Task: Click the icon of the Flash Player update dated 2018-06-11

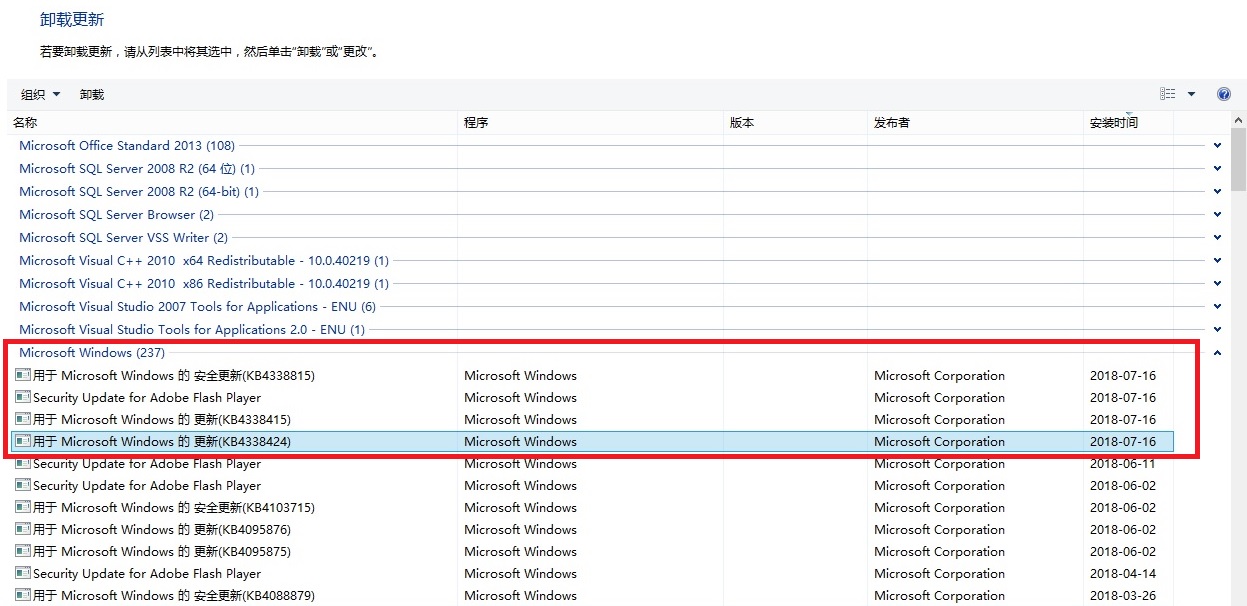Action: pyautogui.click(x=23, y=464)
